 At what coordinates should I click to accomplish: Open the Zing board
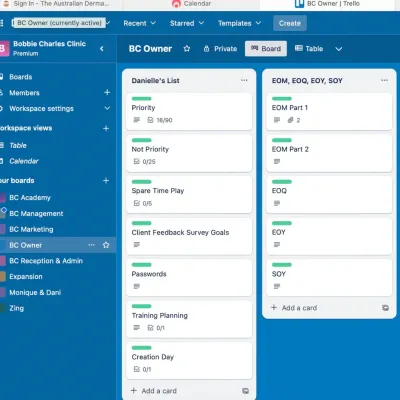click(x=16, y=308)
